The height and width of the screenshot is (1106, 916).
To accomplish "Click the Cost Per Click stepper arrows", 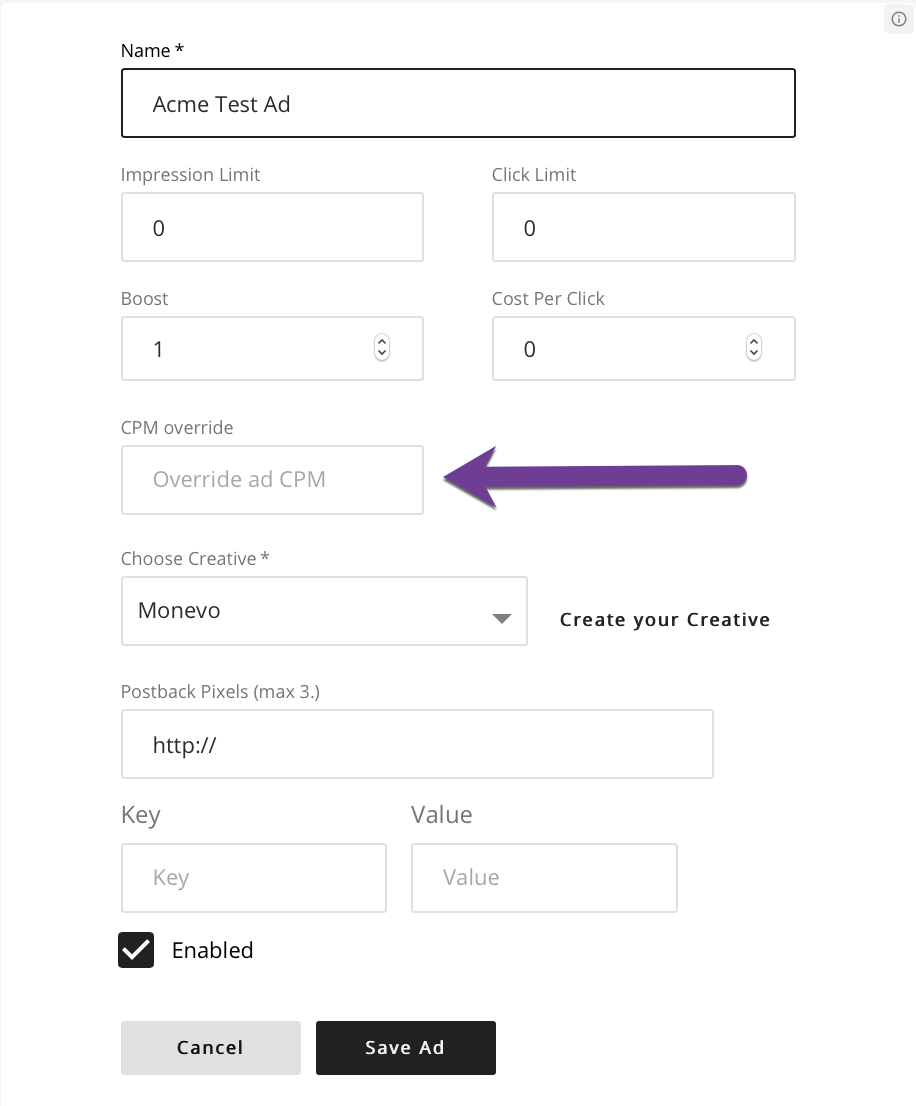I will [754, 347].
